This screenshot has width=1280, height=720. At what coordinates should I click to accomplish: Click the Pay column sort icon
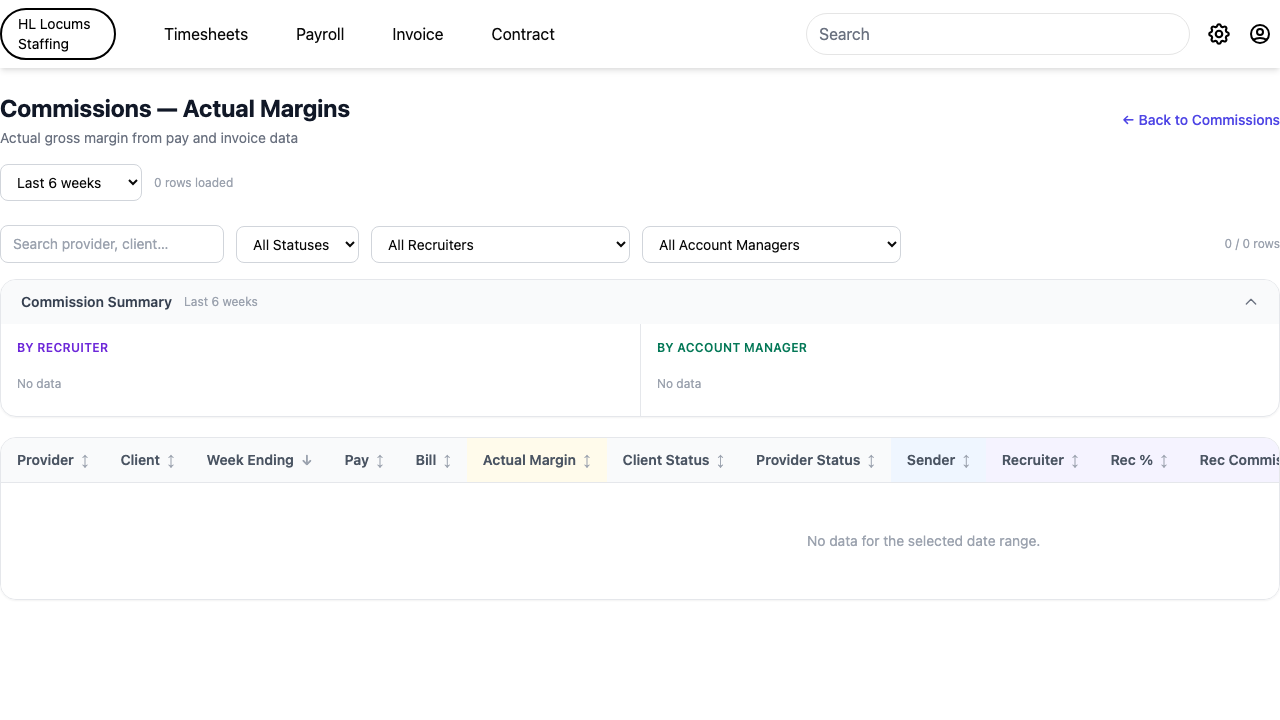tap(380, 461)
